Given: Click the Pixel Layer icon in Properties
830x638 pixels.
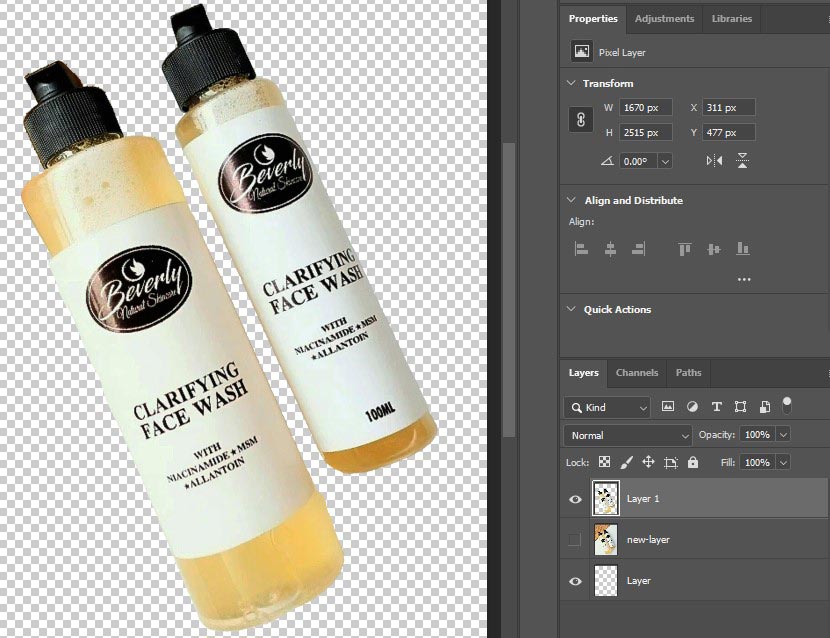Looking at the screenshot, I should click(581, 52).
